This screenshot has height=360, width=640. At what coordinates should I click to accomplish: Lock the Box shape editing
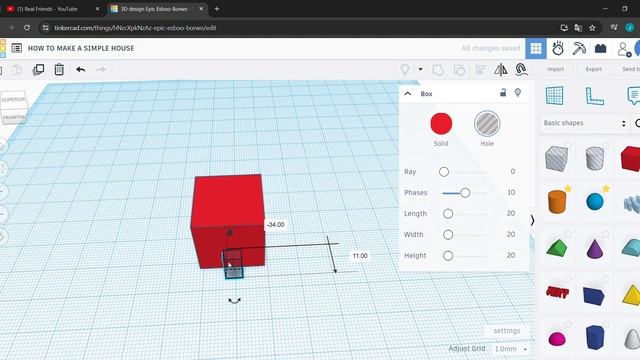tap(503, 93)
